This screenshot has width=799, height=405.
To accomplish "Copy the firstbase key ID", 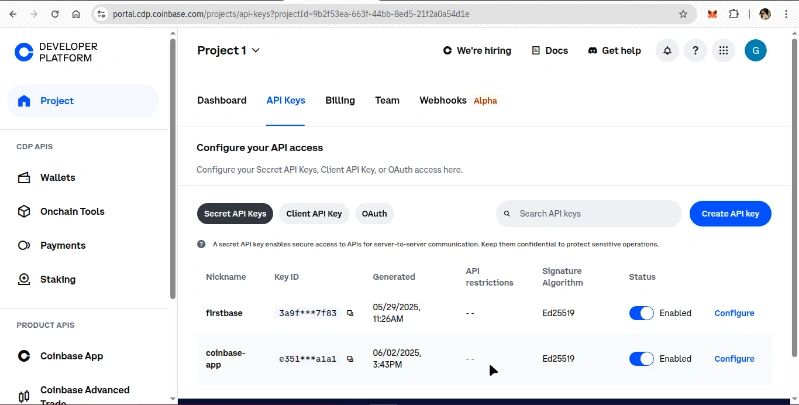I will point(350,313).
